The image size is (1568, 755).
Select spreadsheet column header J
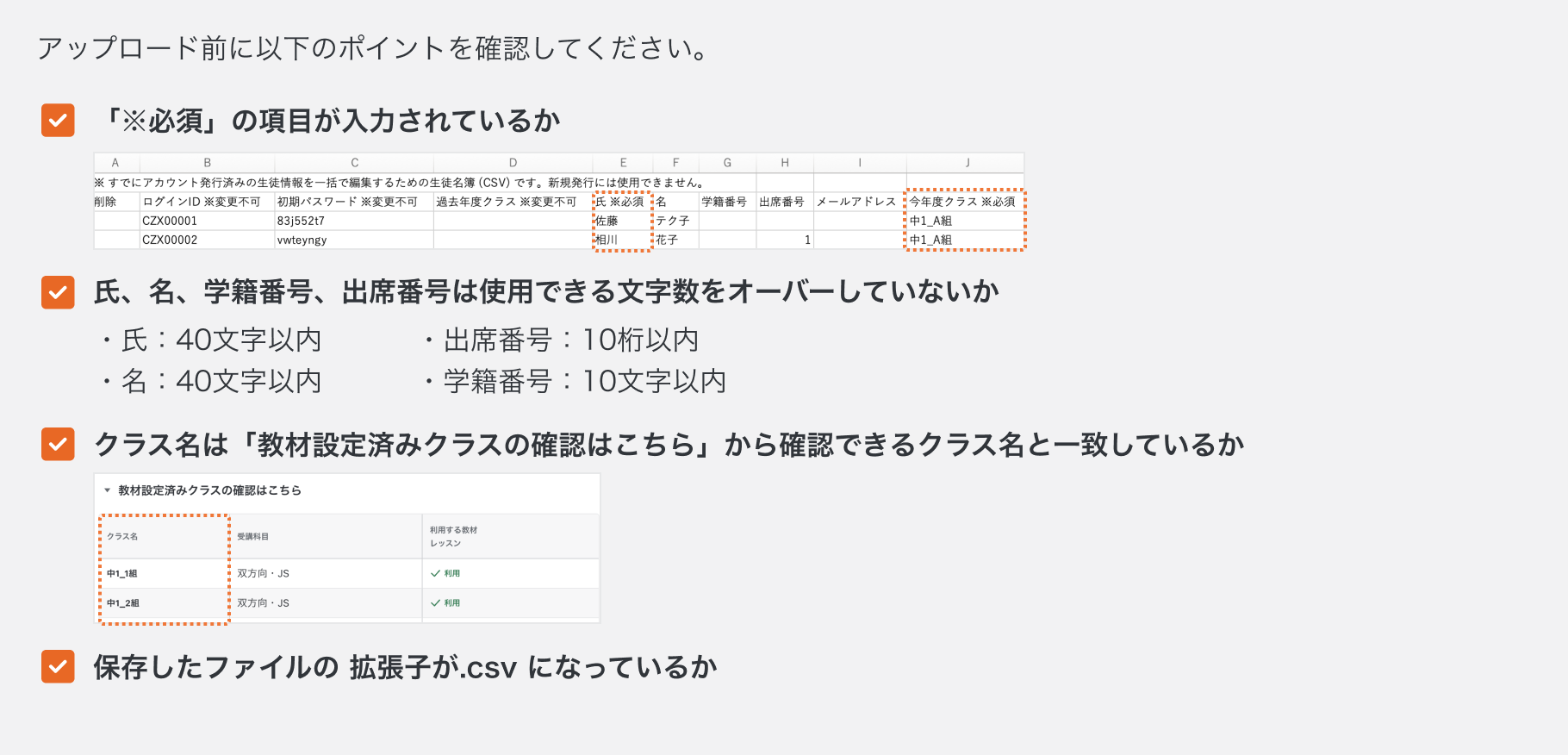tap(967, 163)
